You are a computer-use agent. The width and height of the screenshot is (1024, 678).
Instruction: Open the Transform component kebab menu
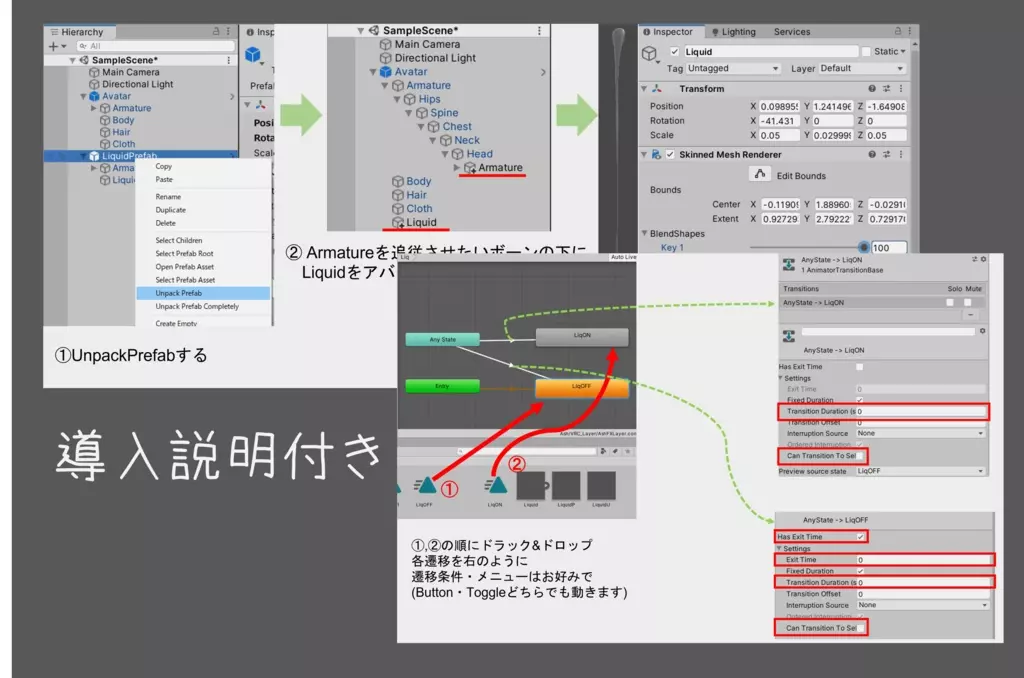click(x=901, y=88)
